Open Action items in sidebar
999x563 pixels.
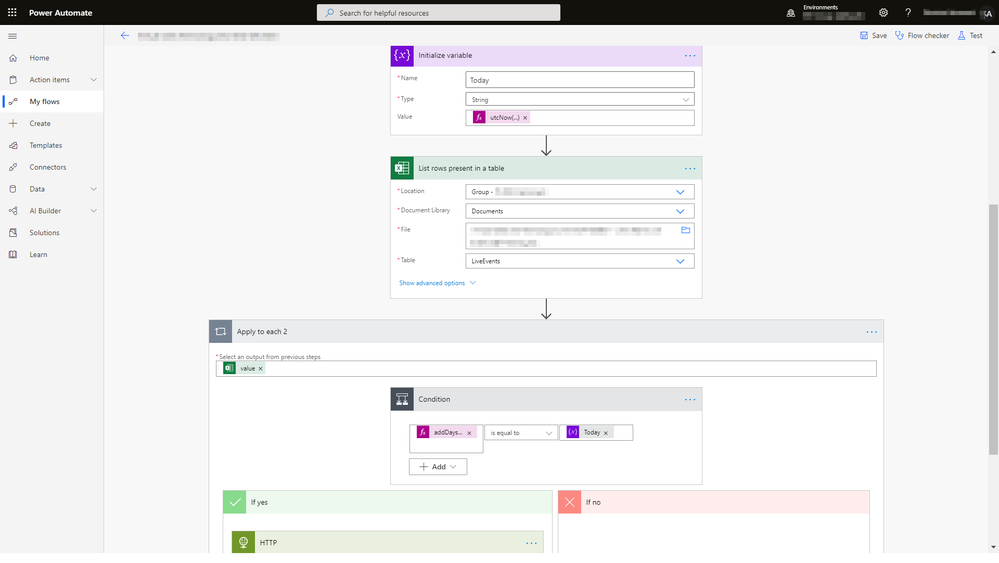click(x=50, y=80)
